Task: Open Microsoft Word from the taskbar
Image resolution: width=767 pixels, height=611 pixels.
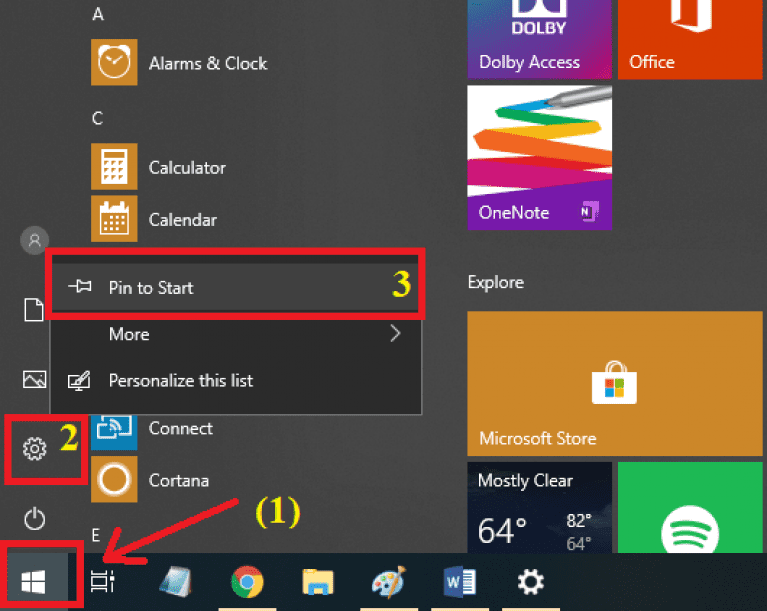Action: click(x=459, y=581)
